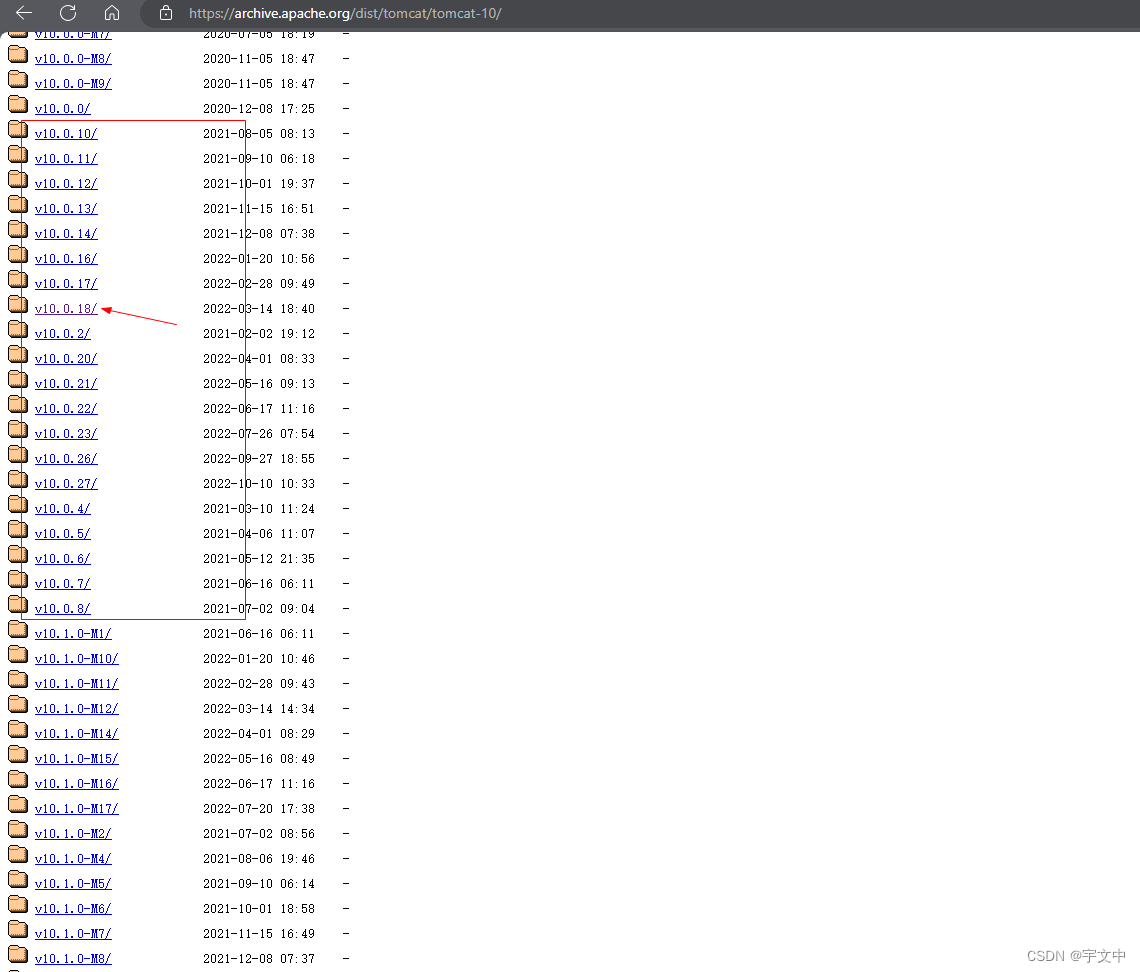Open the v10.1.0-M15/ directory link
Viewport: 1140px width, 972px height.
coord(76,758)
